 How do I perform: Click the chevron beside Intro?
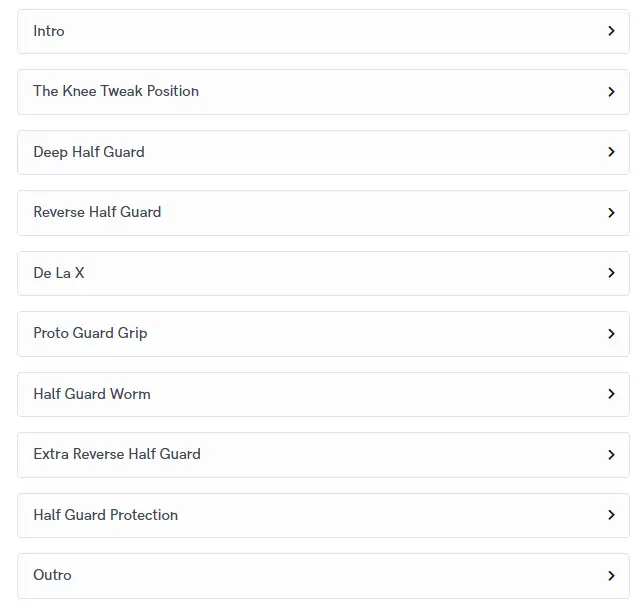[611, 31]
